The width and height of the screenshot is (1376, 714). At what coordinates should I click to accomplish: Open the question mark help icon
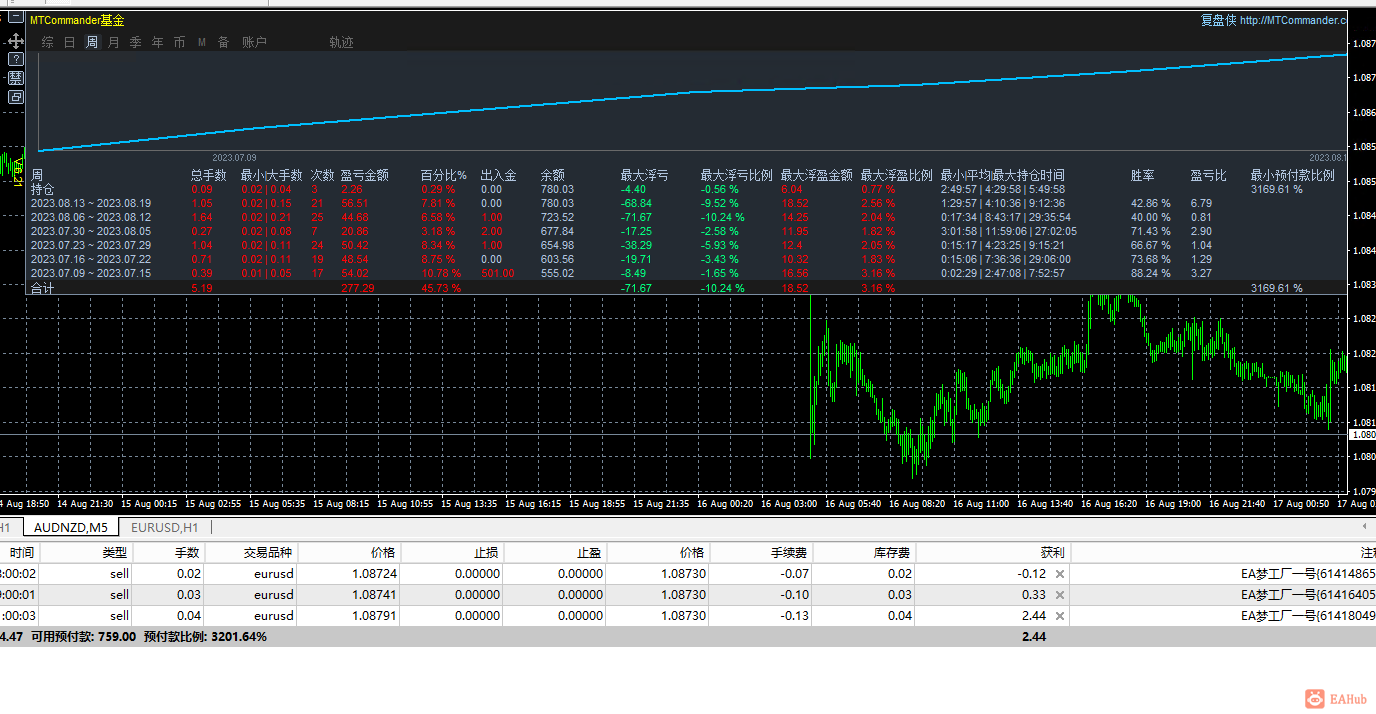point(15,59)
